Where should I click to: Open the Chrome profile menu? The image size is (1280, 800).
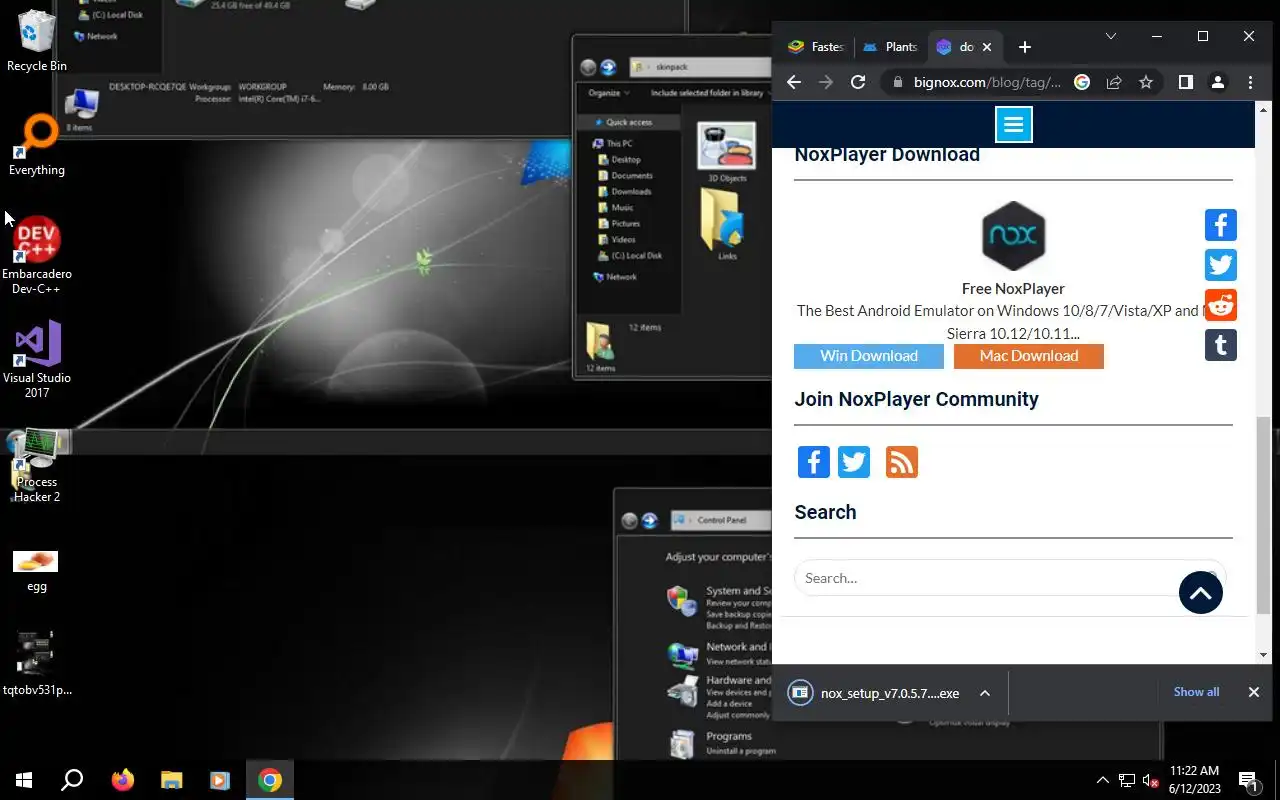pos(1218,83)
